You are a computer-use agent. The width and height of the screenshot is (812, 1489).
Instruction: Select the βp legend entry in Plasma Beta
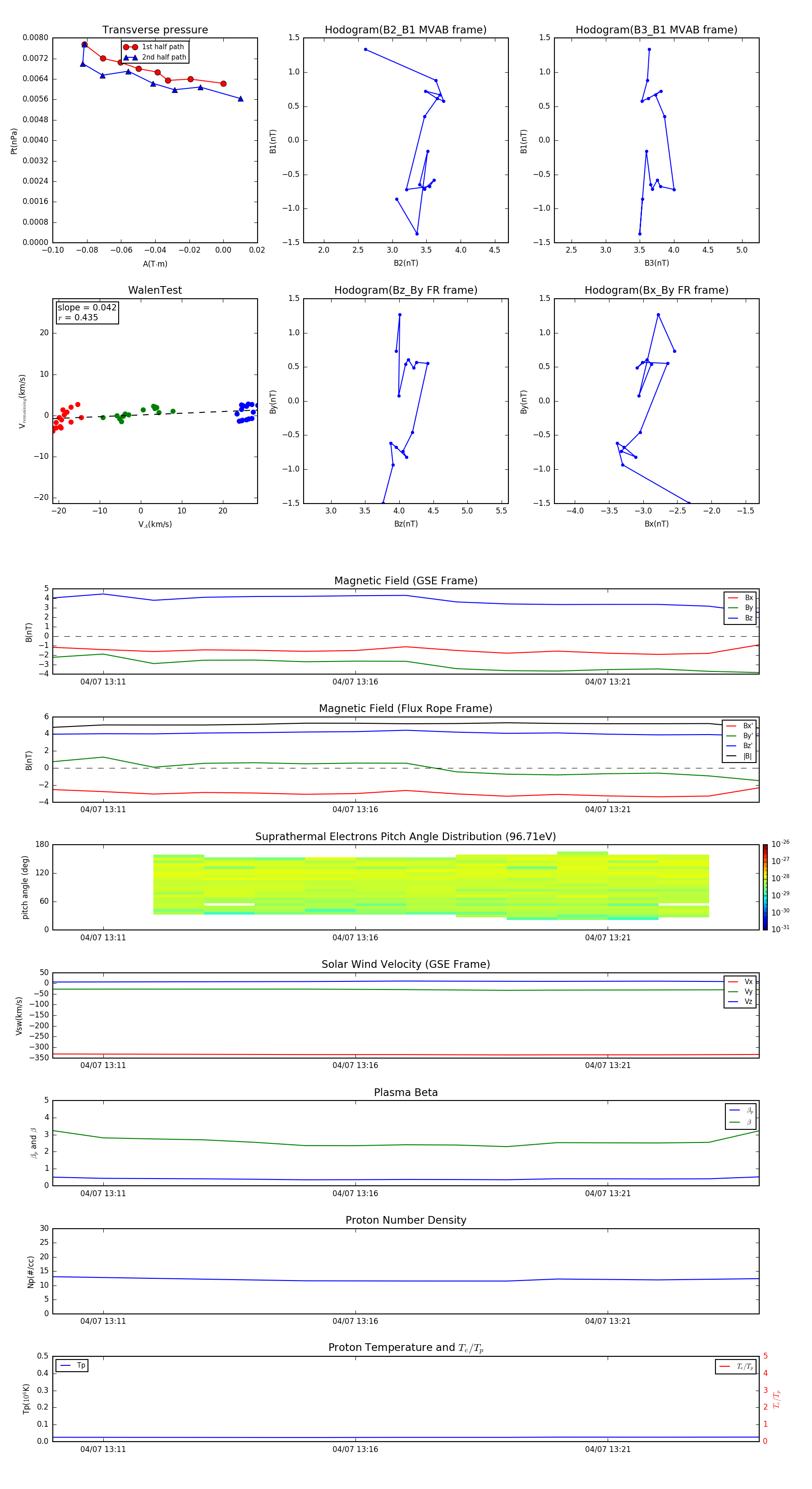pos(740,1110)
